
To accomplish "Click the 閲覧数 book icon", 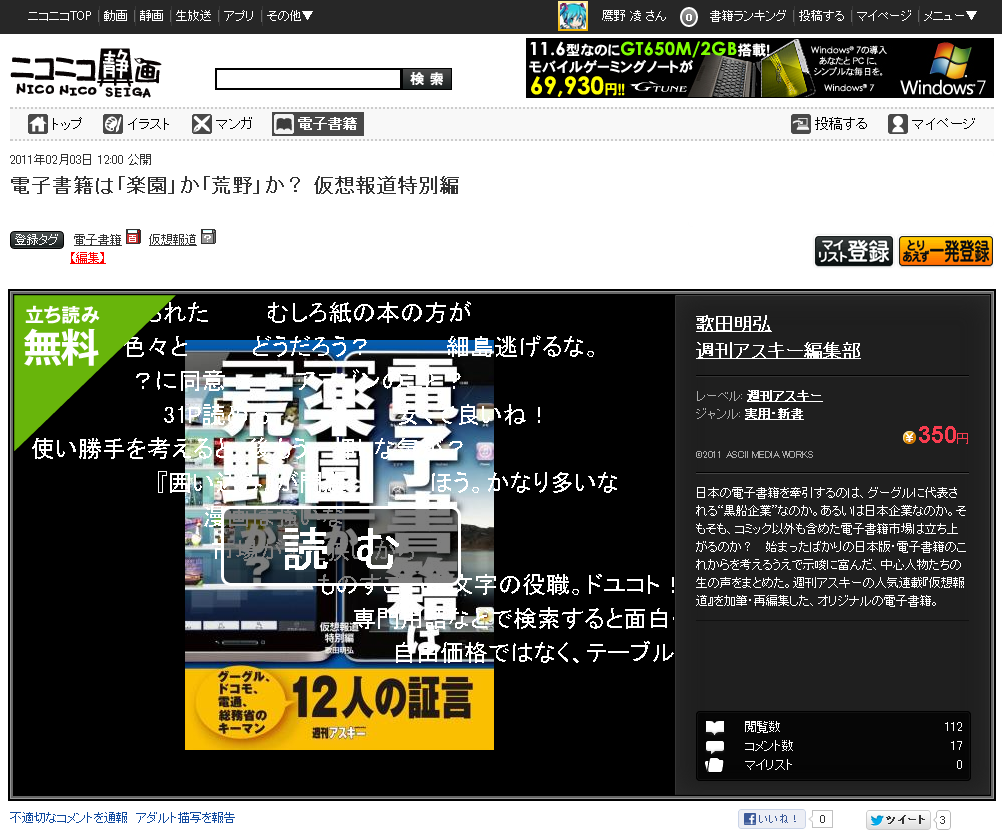I will pos(714,727).
